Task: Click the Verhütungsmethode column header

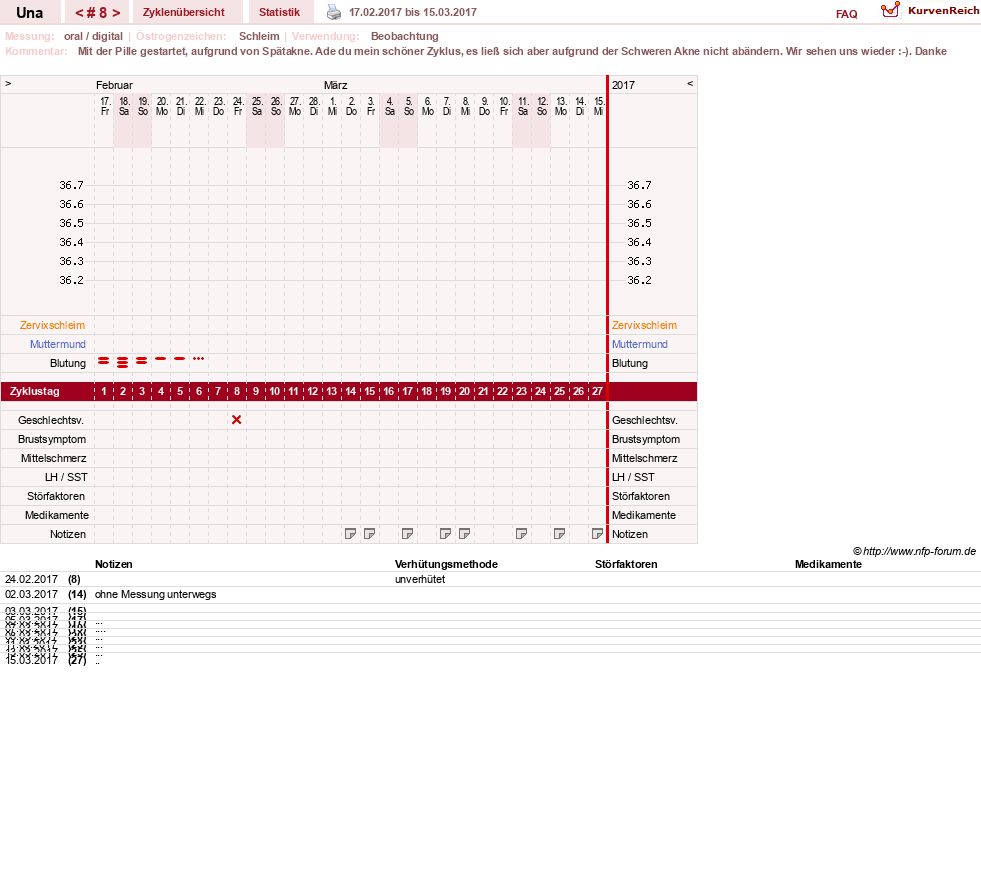Action: coord(446,564)
